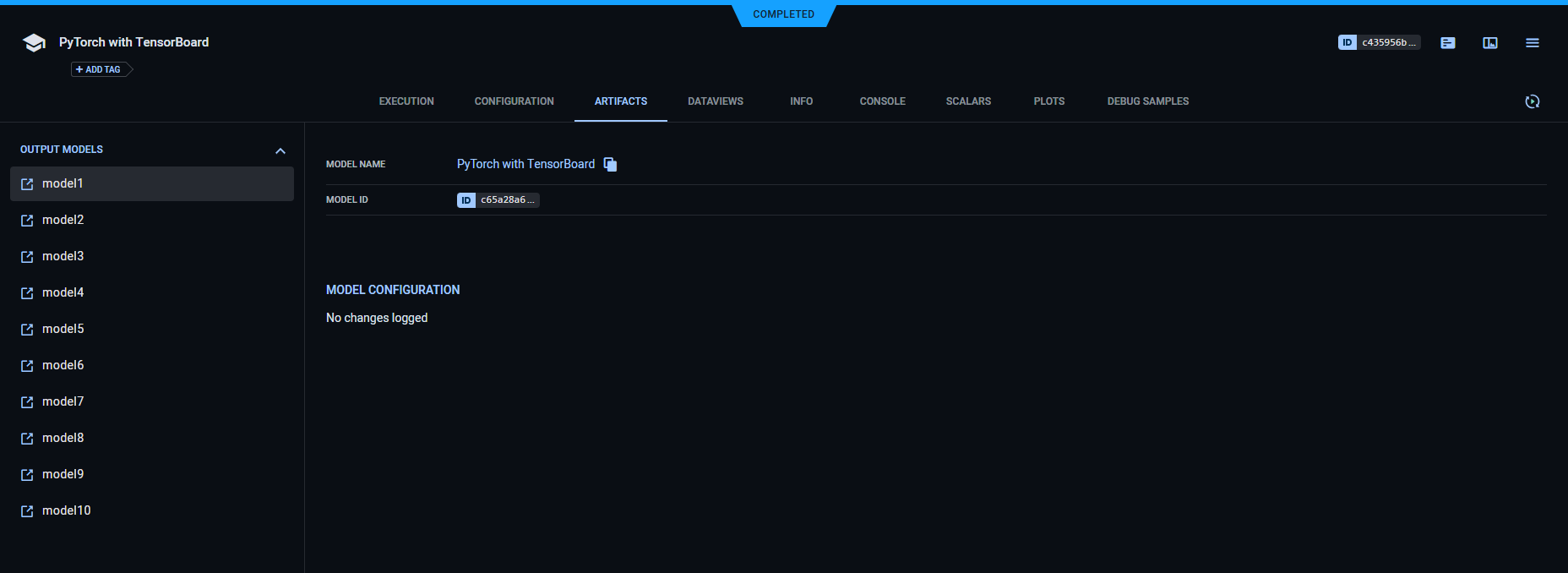Open the experiment description icon

pyautogui.click(x=1448, y=43)
